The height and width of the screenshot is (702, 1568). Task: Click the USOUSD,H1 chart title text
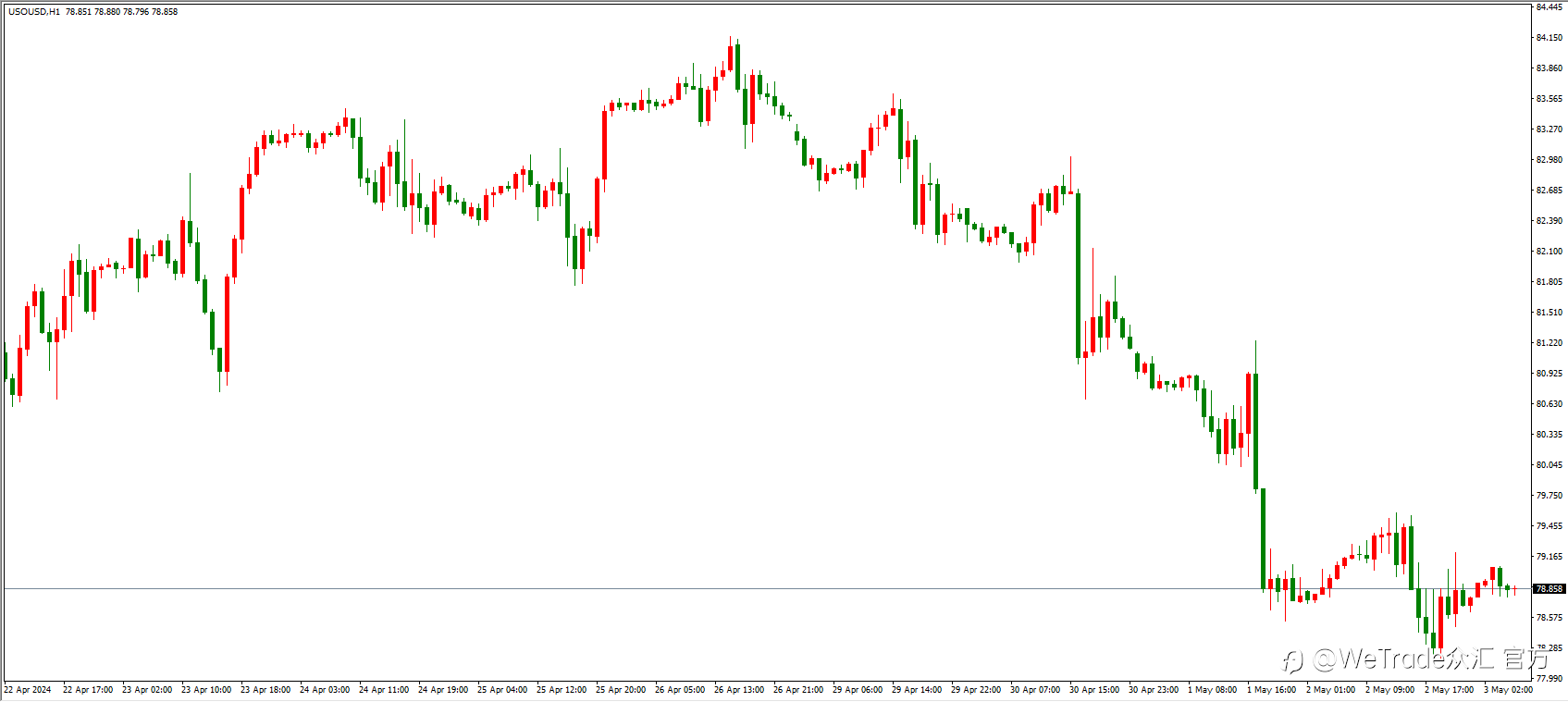click(34, 12)
